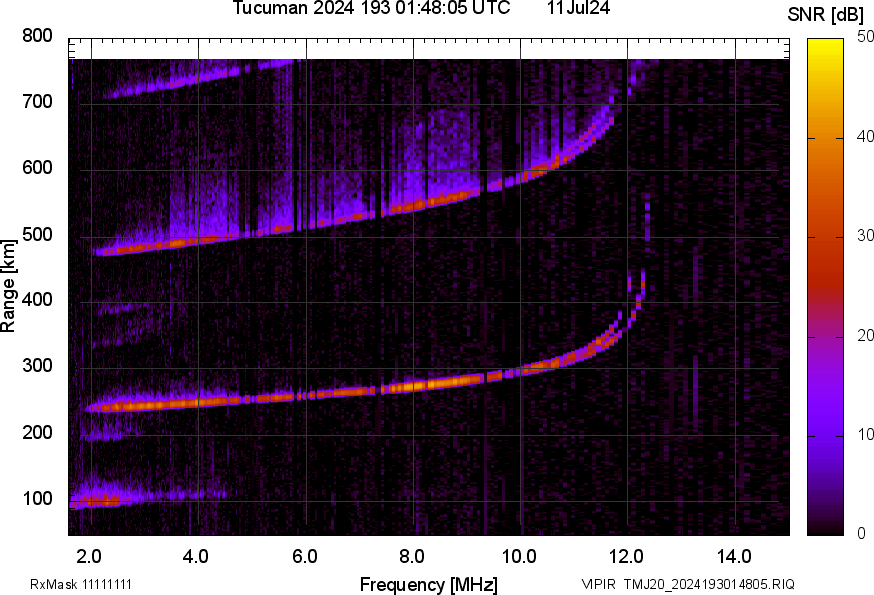This screenshot has height=595, width=874.
Task: Click the 'Frequency [MHz]' x-axis label
Action: click(x=428, y=584)
